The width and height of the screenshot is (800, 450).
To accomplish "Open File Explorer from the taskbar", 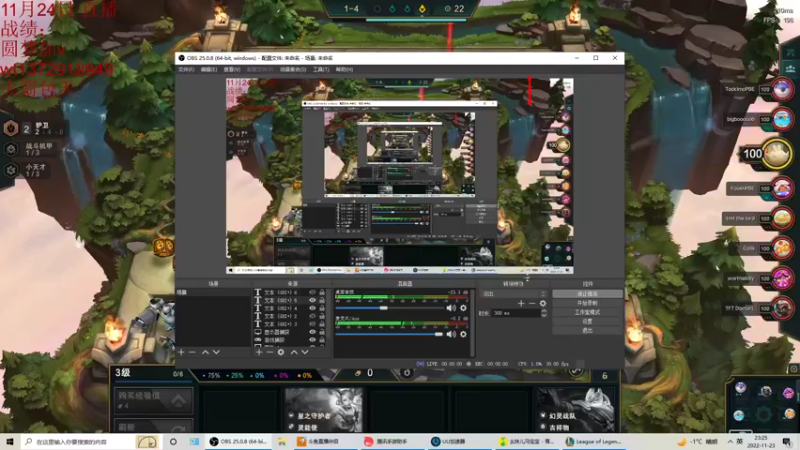I will click(x=282, y=441).
